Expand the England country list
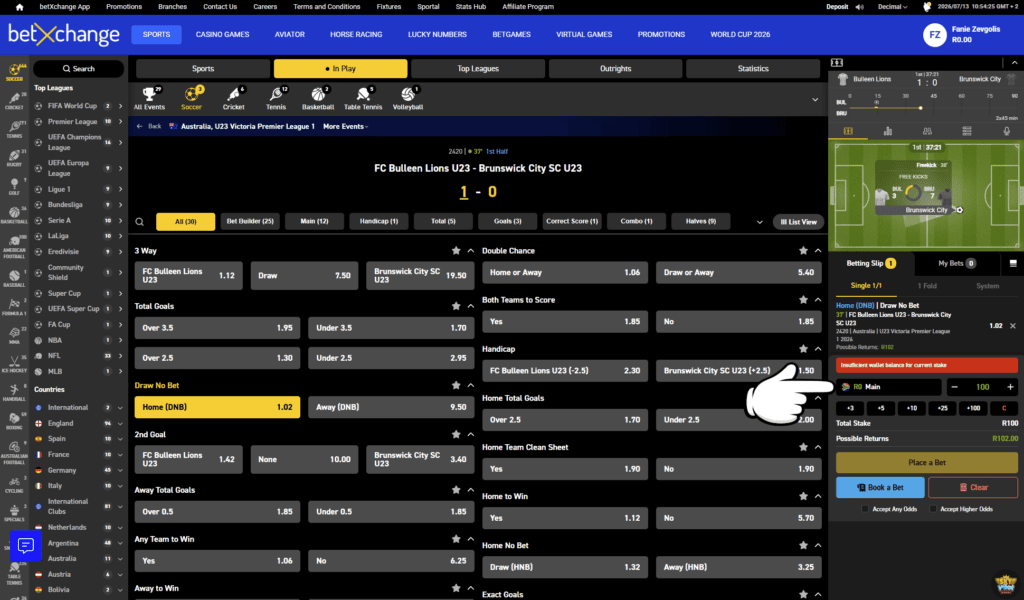 (x=120, y=423)
